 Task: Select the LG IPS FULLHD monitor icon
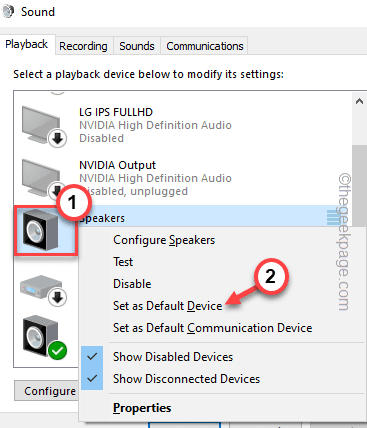tap(43, 126)
